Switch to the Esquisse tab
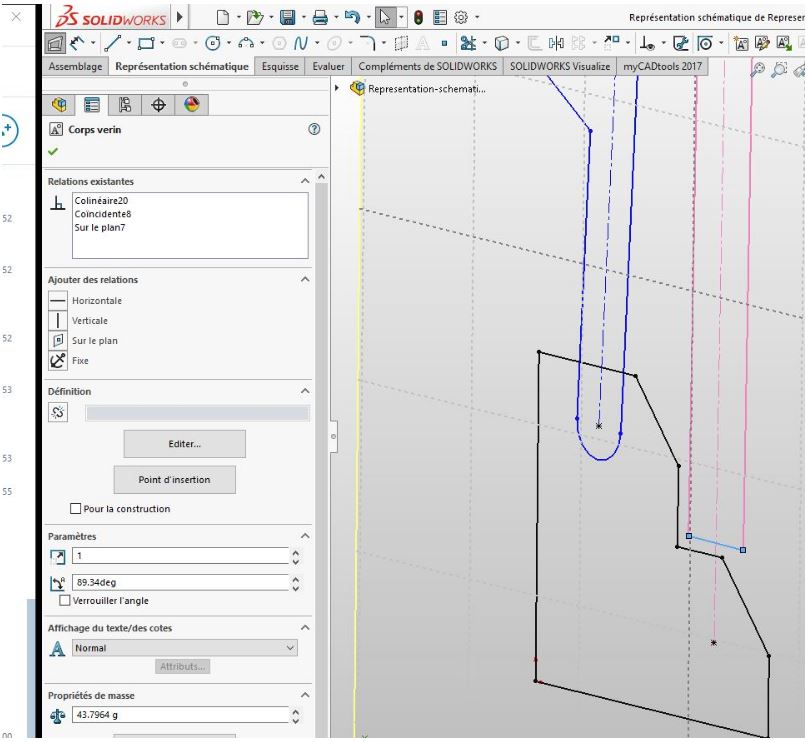Screen dimensions: 806x742 (x=280, y=66)
